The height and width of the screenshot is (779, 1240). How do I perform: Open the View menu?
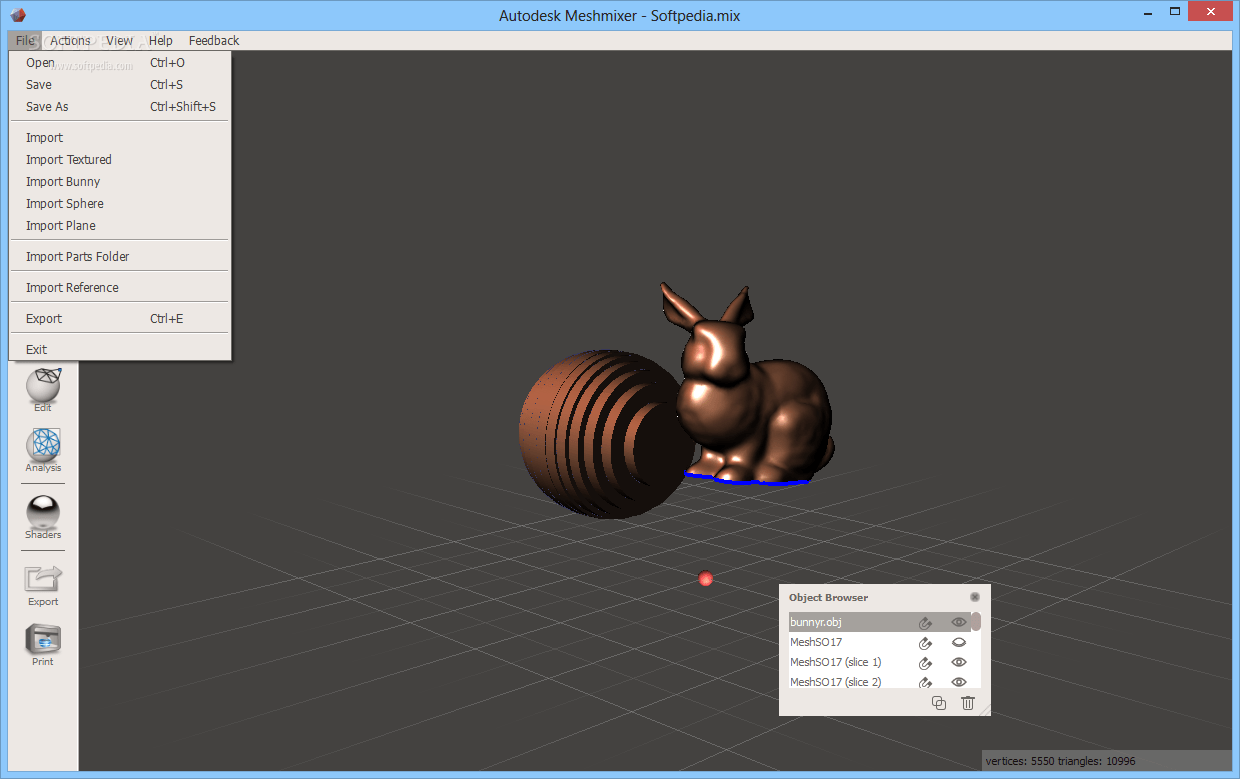point(120,41)
